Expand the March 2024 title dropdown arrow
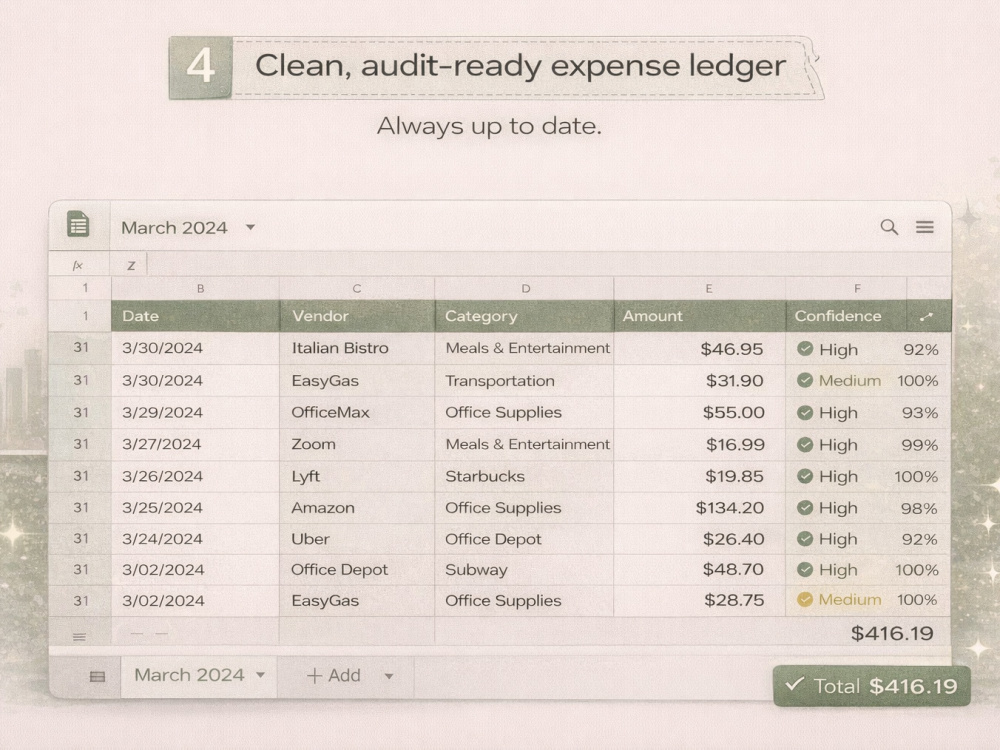 point(251,227)
